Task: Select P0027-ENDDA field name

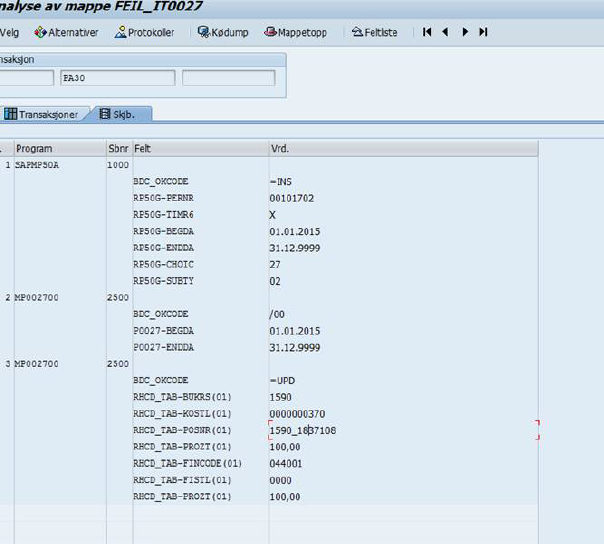Action: point(163,347)
